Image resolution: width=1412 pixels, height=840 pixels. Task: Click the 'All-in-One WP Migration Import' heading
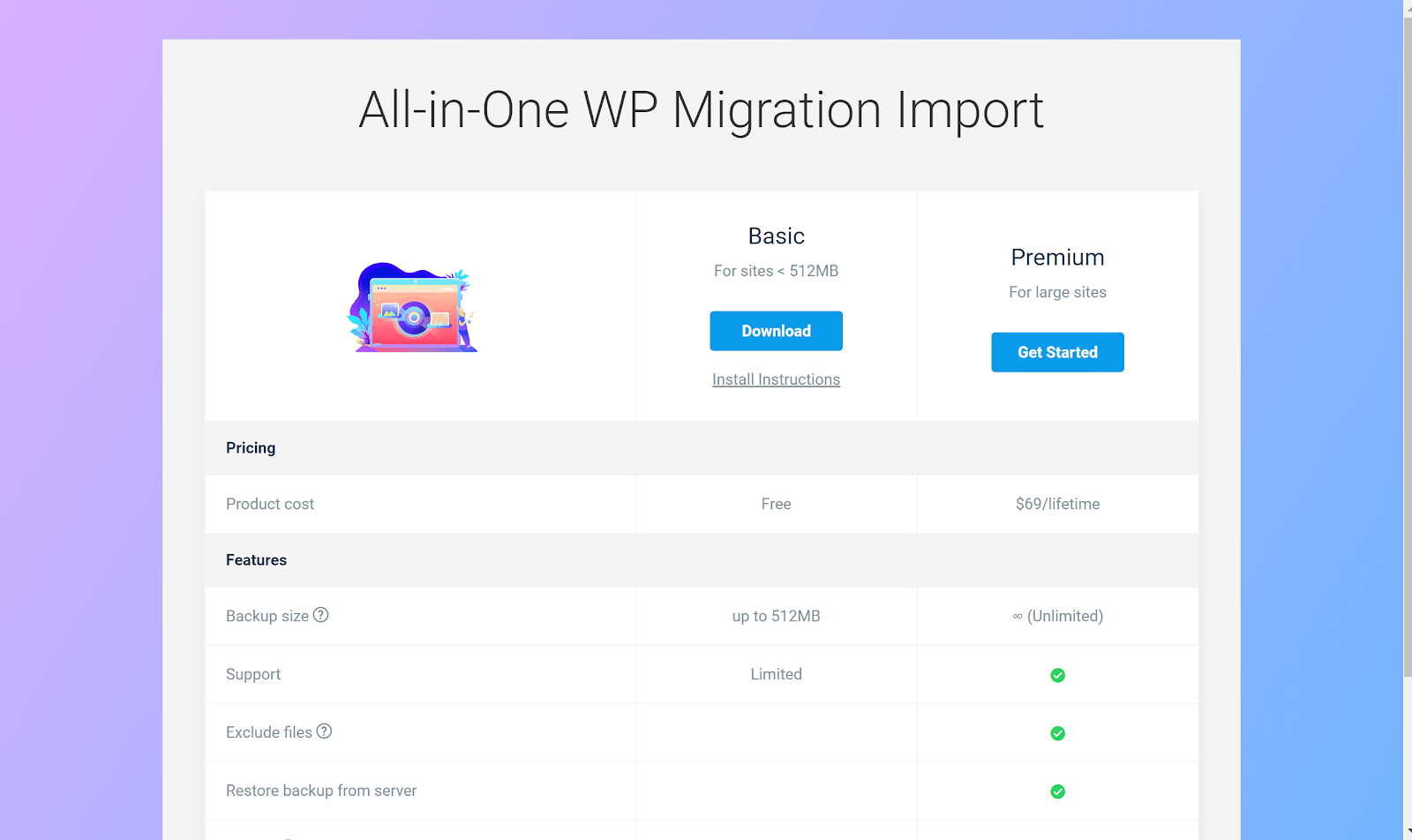702,110
